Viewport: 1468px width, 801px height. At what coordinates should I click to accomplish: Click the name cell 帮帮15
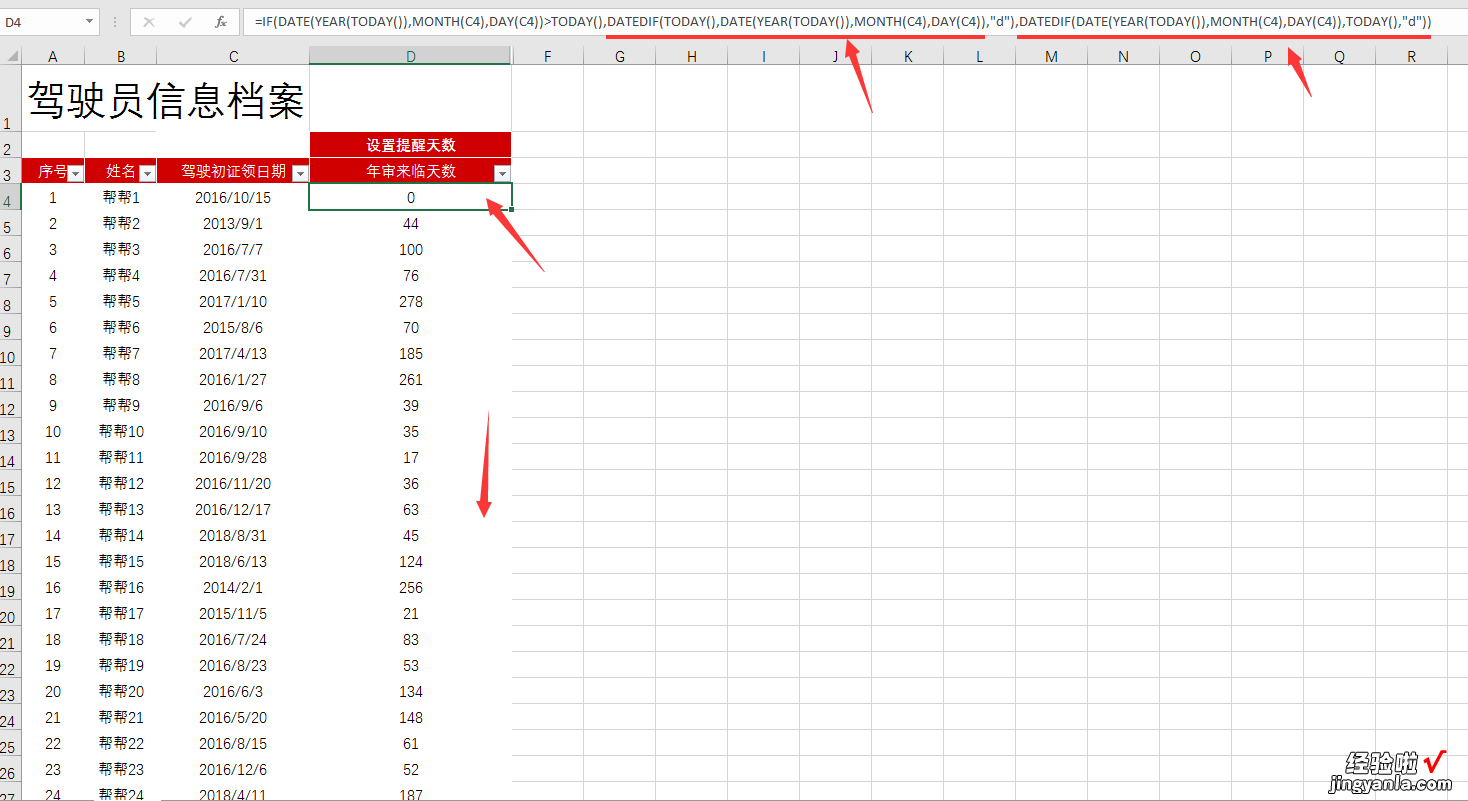click(x=121, y=562)
